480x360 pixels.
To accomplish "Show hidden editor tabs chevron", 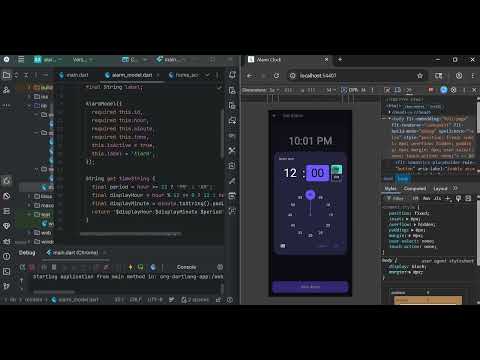I will tap(207, 75).
